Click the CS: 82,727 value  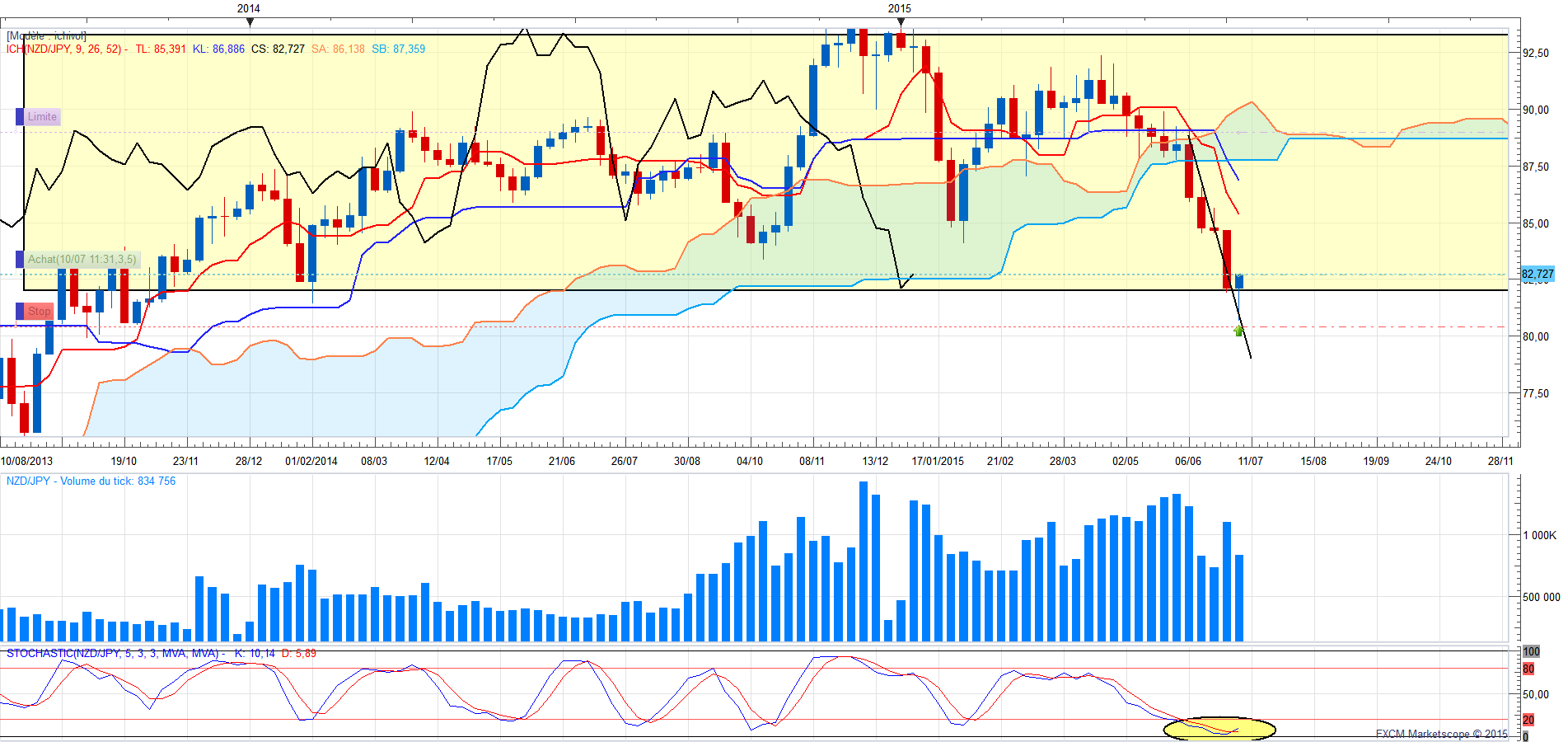tap(278, 49)
